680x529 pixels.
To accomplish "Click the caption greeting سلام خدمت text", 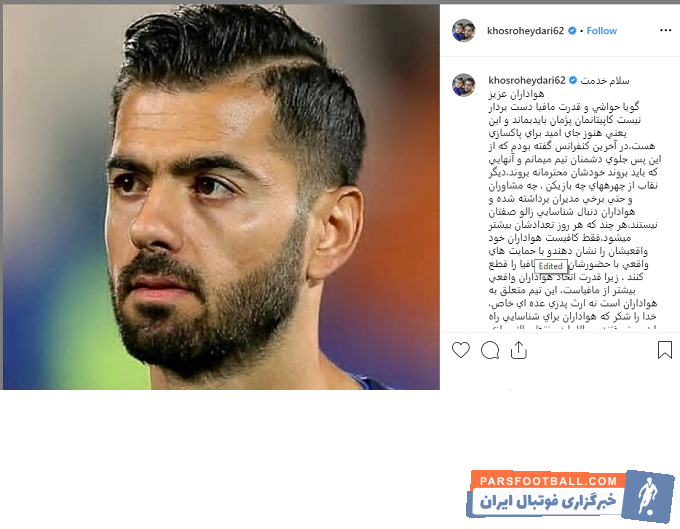I will pos(605,81).
